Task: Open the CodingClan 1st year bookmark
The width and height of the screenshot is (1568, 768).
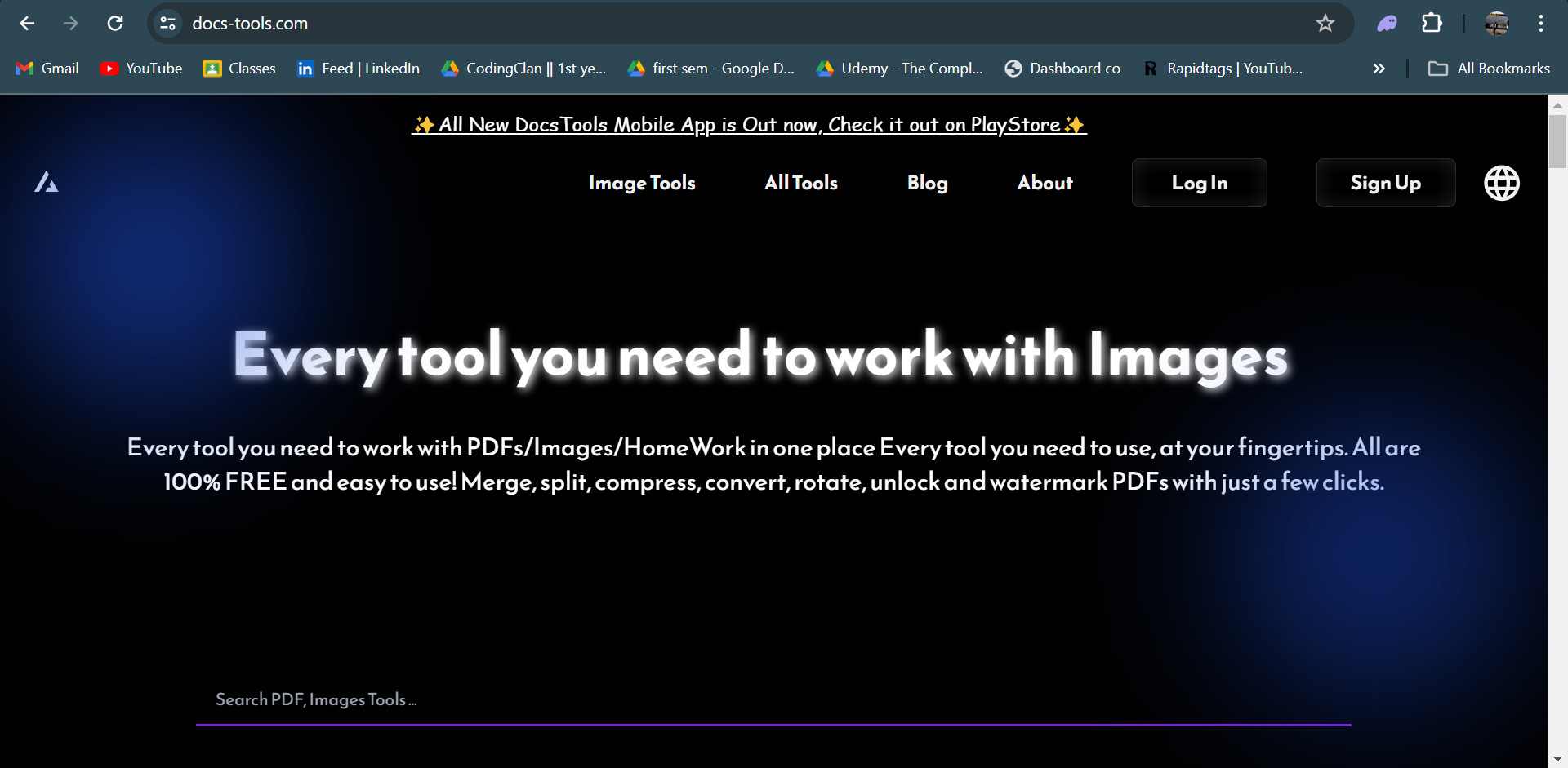Action: [x=523, y=69]
